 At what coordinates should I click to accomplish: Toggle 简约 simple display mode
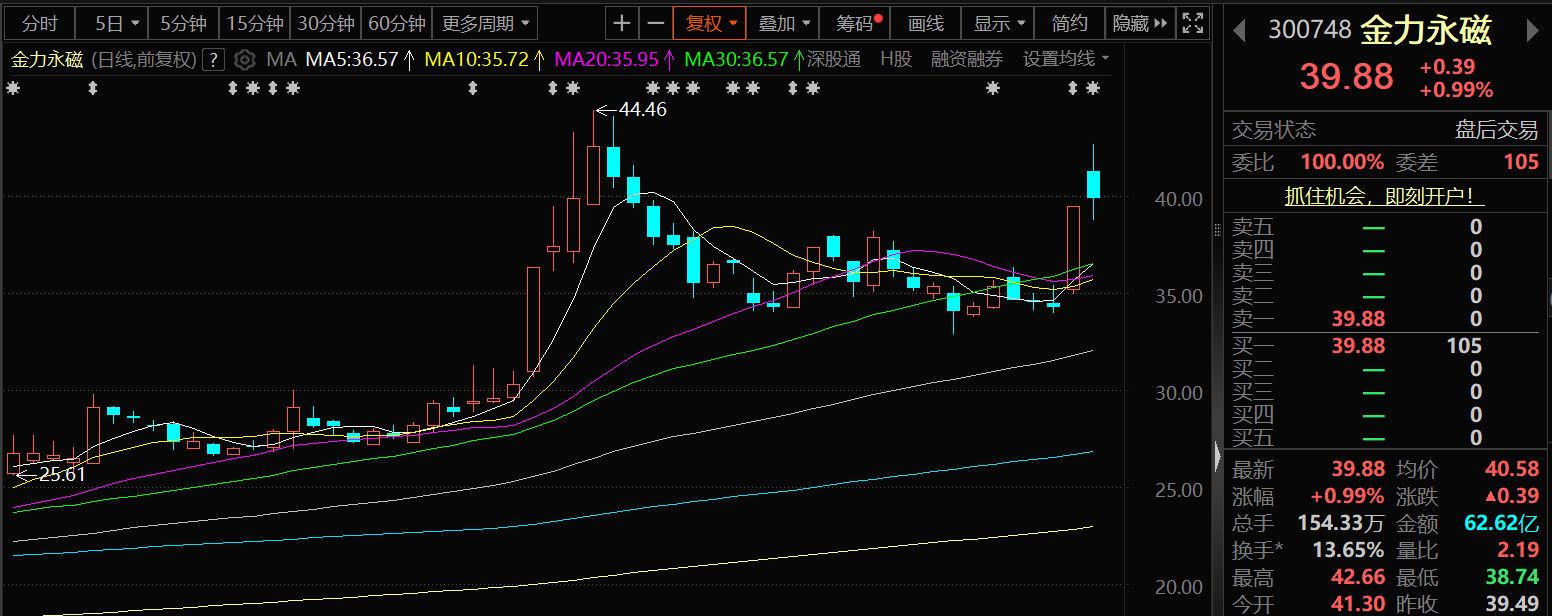pyautogui.click(x=1070, y=23)
